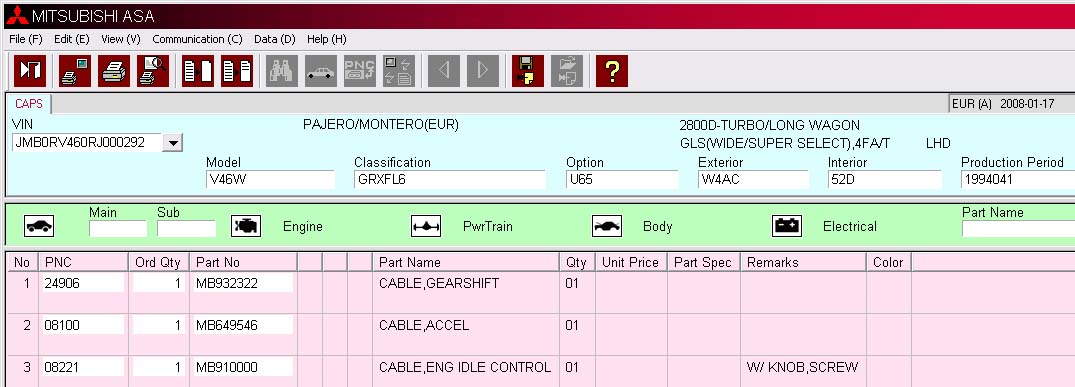
Task: Click the print screen icon with monitor
Action: pos(74,71)
